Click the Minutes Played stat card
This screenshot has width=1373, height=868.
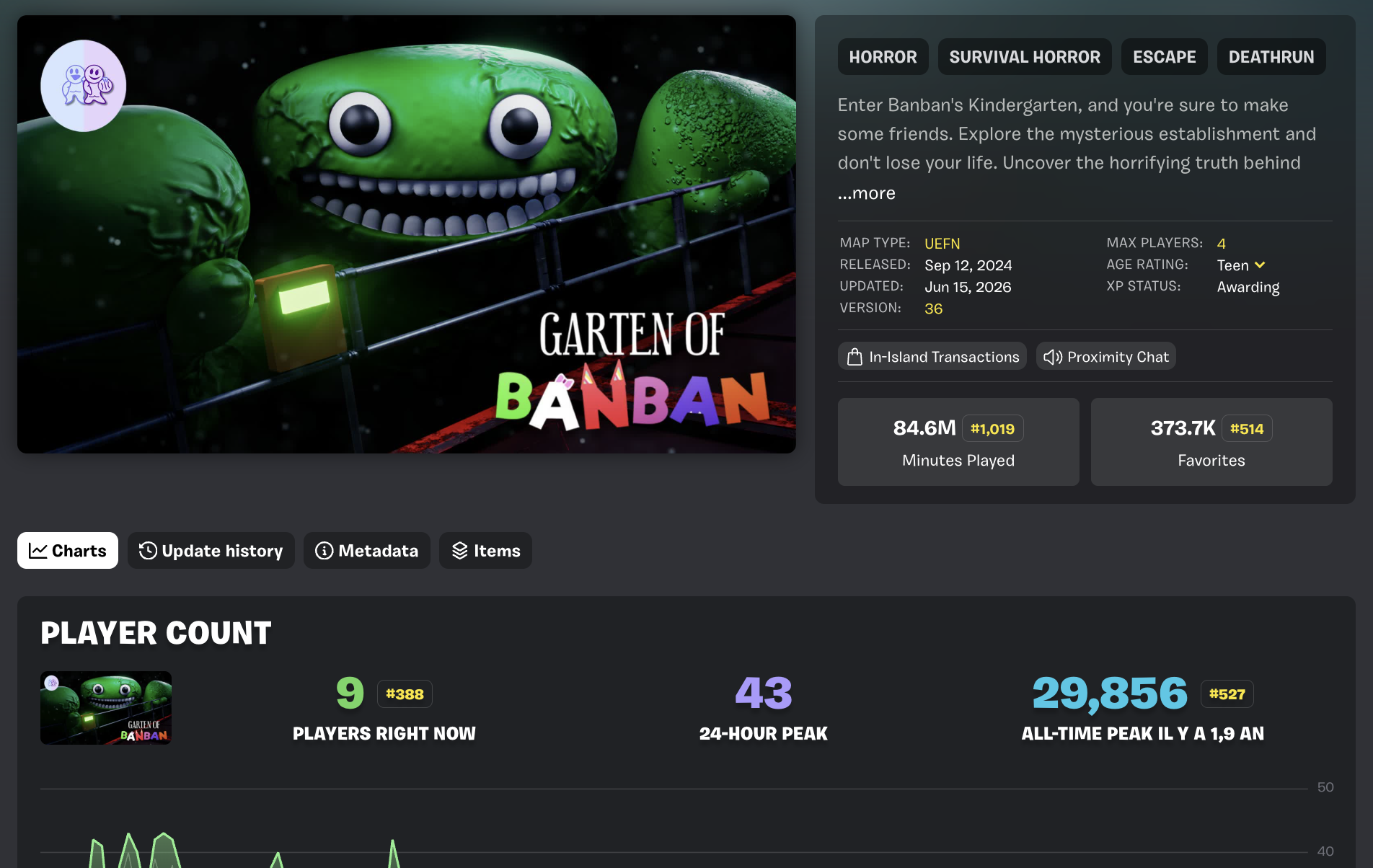pos(958,442)
